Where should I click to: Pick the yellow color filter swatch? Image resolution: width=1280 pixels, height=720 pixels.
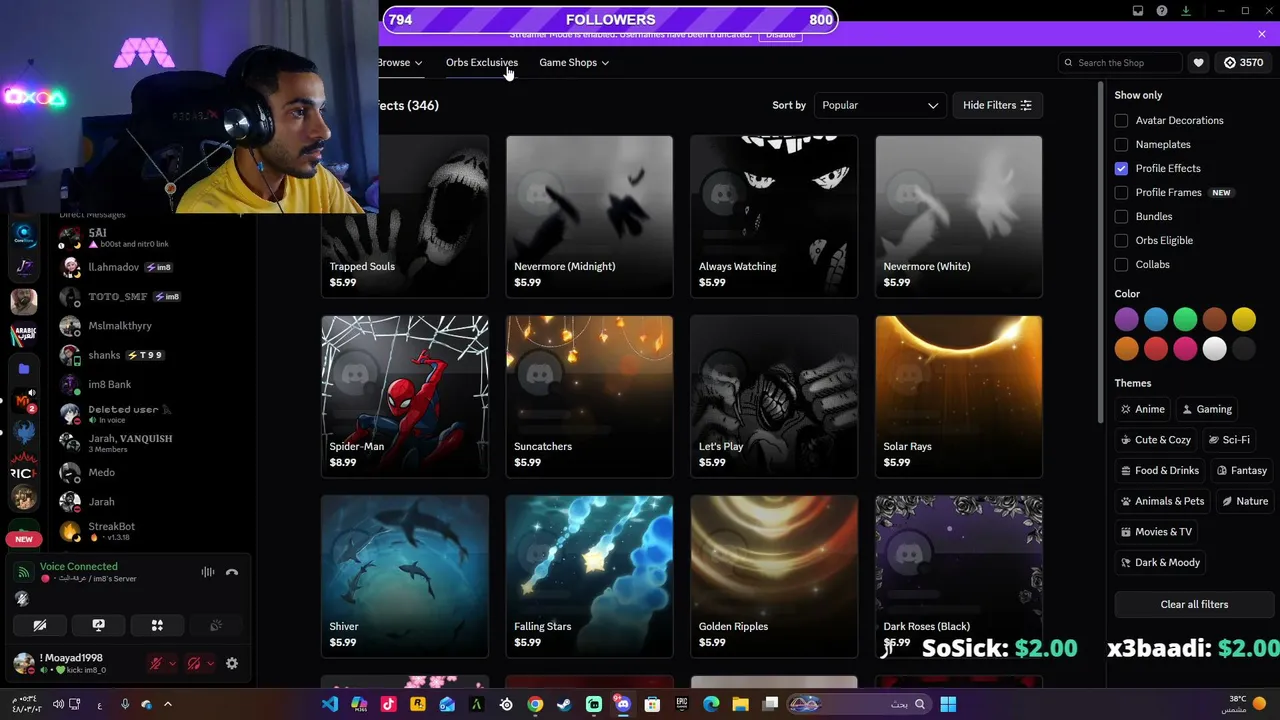(1243, 319)
